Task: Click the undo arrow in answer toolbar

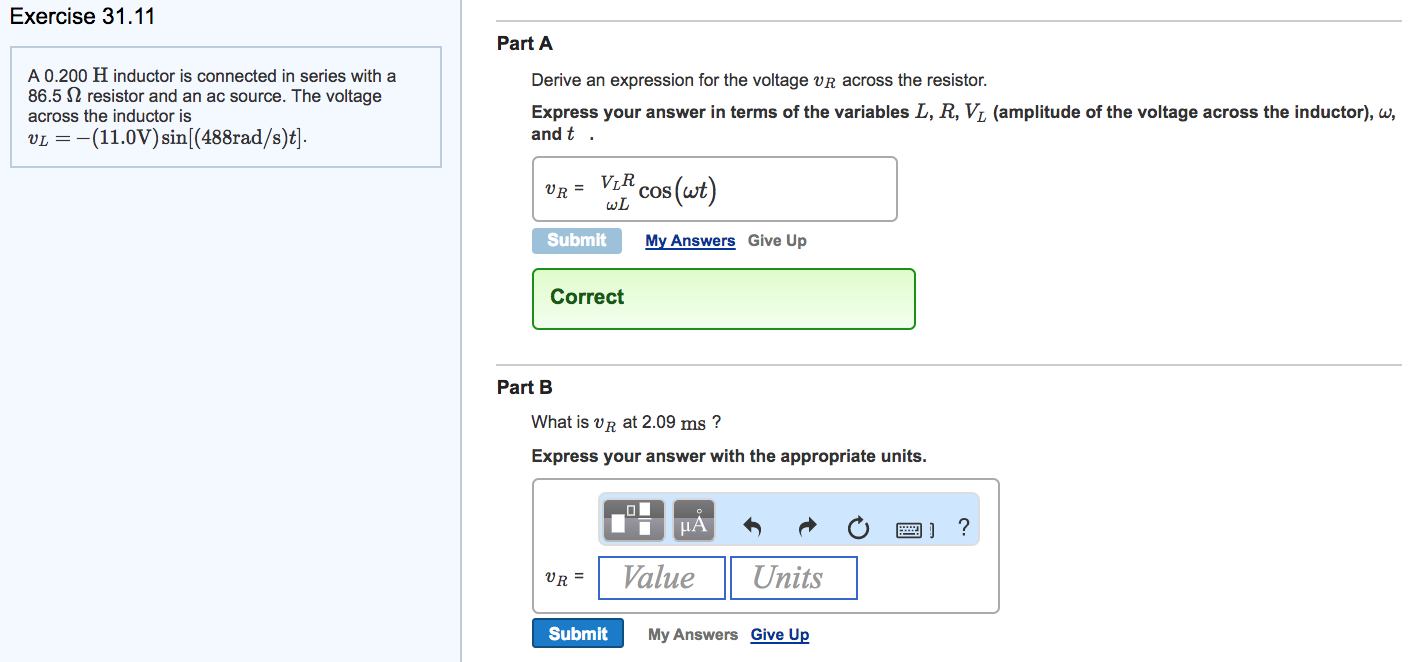Action: pos(753,526)
